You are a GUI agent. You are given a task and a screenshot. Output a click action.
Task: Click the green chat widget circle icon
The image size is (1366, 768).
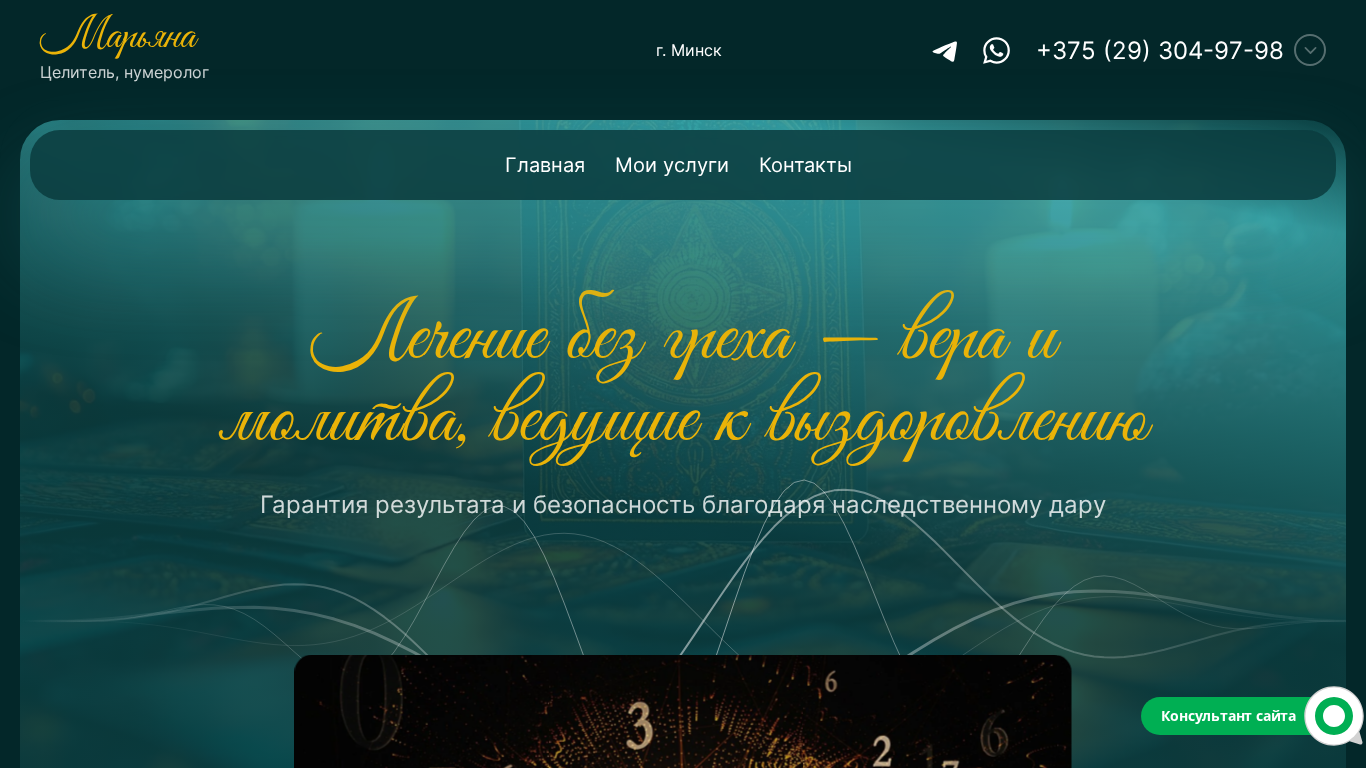pos(1334,716)
